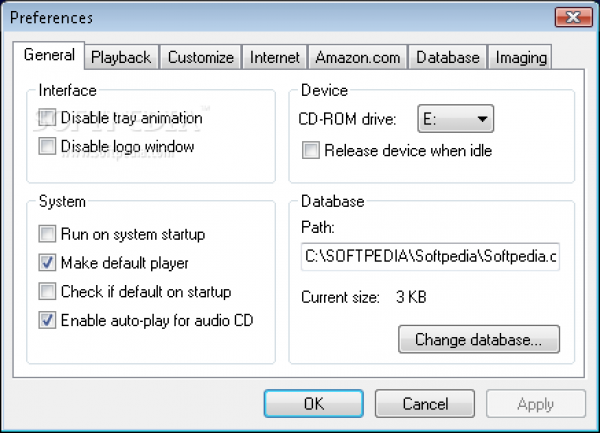Check the Disable logo window option
The width and height of the screenshot is (600, 433).
pos(47,147)
